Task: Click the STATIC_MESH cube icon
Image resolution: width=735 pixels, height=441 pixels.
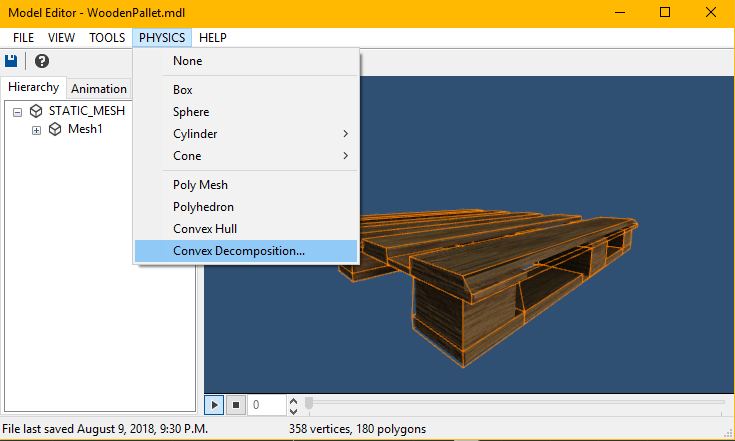Action: (36, 111)
